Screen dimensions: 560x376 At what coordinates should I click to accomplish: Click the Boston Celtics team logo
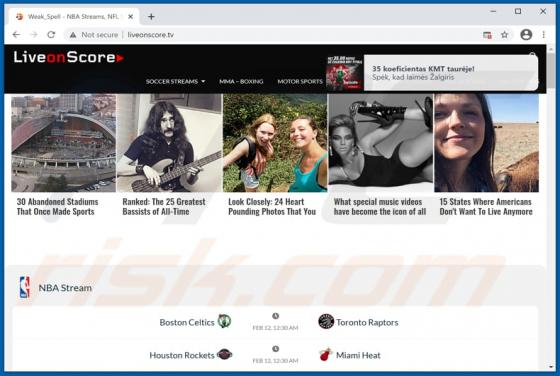coord(224,321)
